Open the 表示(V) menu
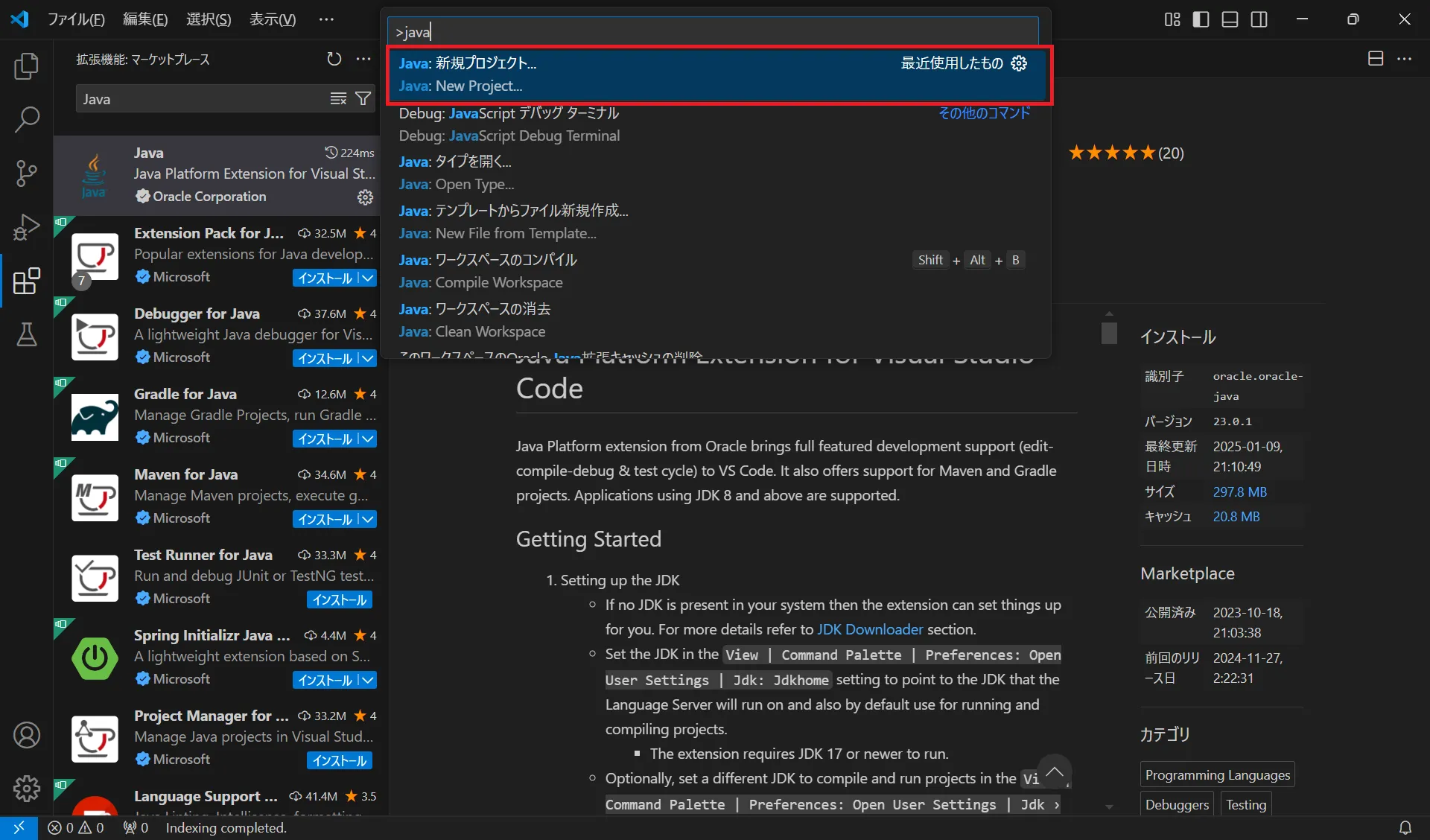Screen dimensions: 1430x840 tap(273, 19)
